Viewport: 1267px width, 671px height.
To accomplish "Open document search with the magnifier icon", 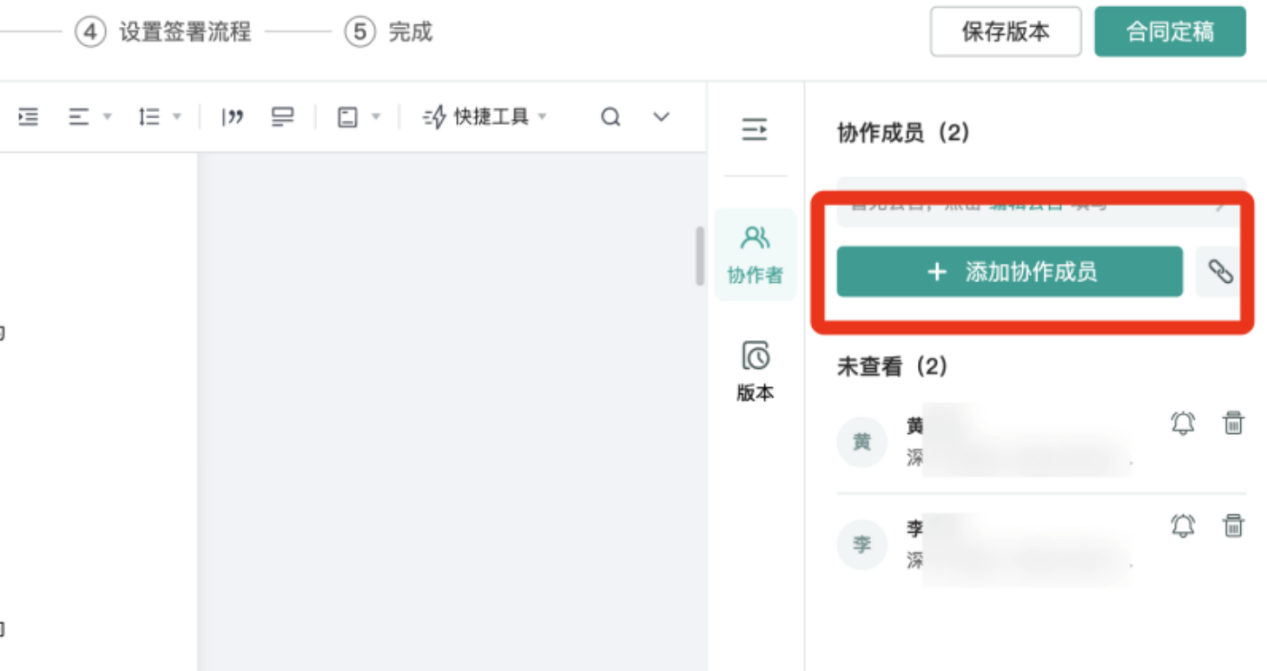I will [610, 116].
